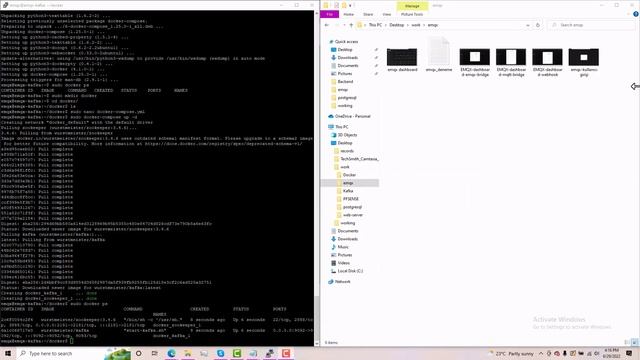
Task: Open the File tab in Explorer
Action: (x=329, y=14)
